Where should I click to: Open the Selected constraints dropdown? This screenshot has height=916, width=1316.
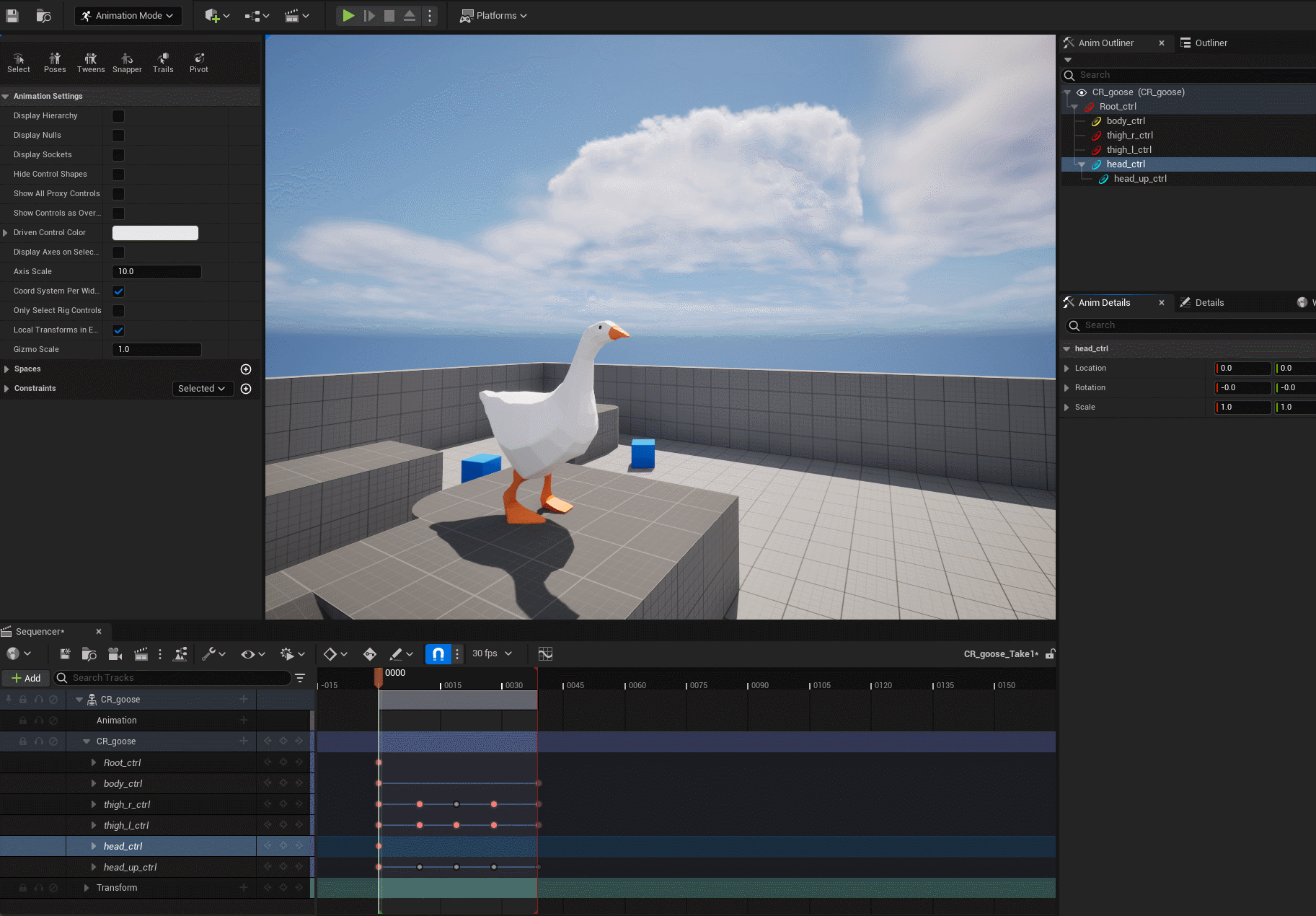202,389
